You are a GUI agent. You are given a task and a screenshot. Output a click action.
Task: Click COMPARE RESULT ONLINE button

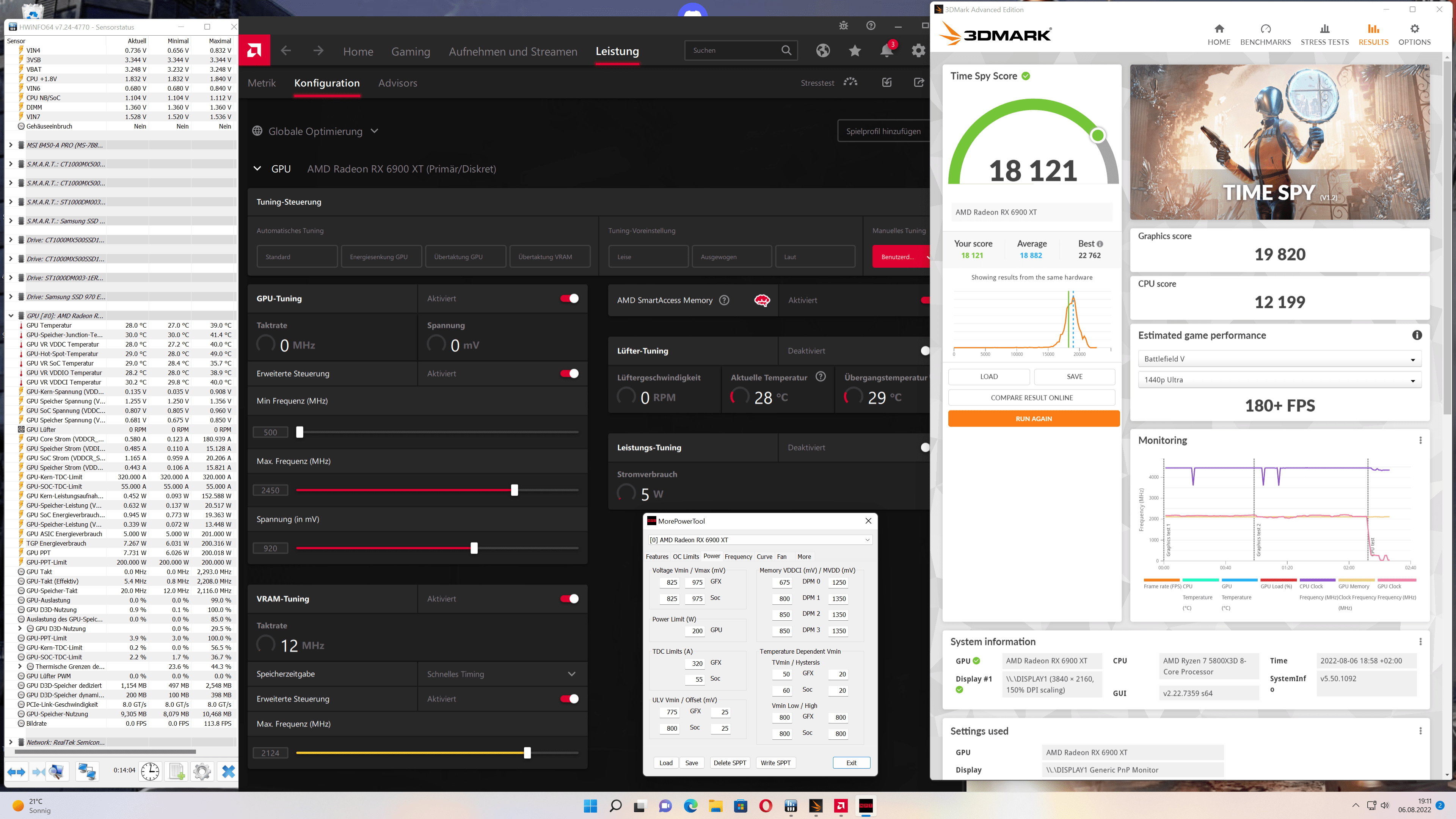[x=1031, y=398]
